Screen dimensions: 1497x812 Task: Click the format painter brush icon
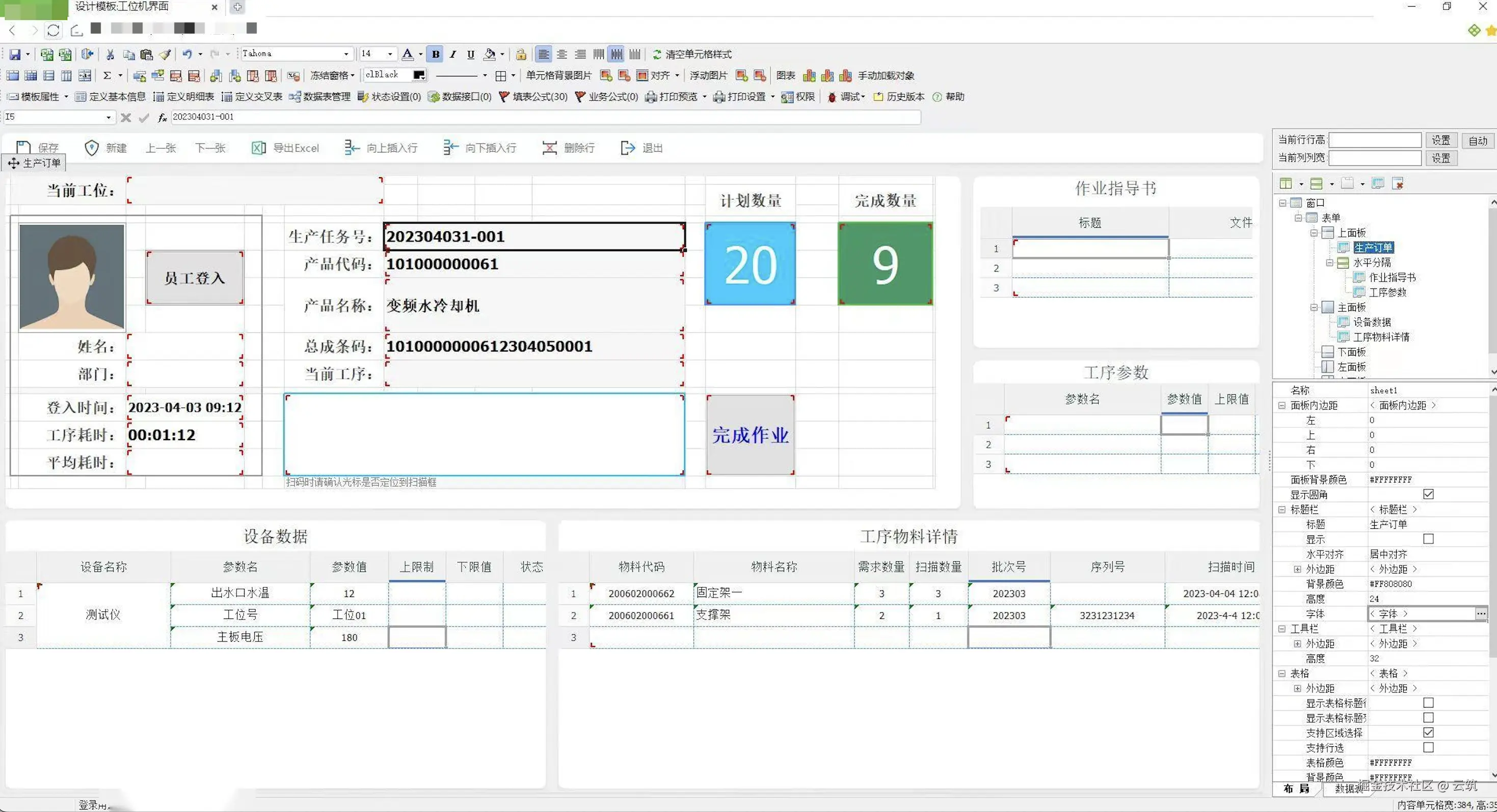tap(165, 54)
